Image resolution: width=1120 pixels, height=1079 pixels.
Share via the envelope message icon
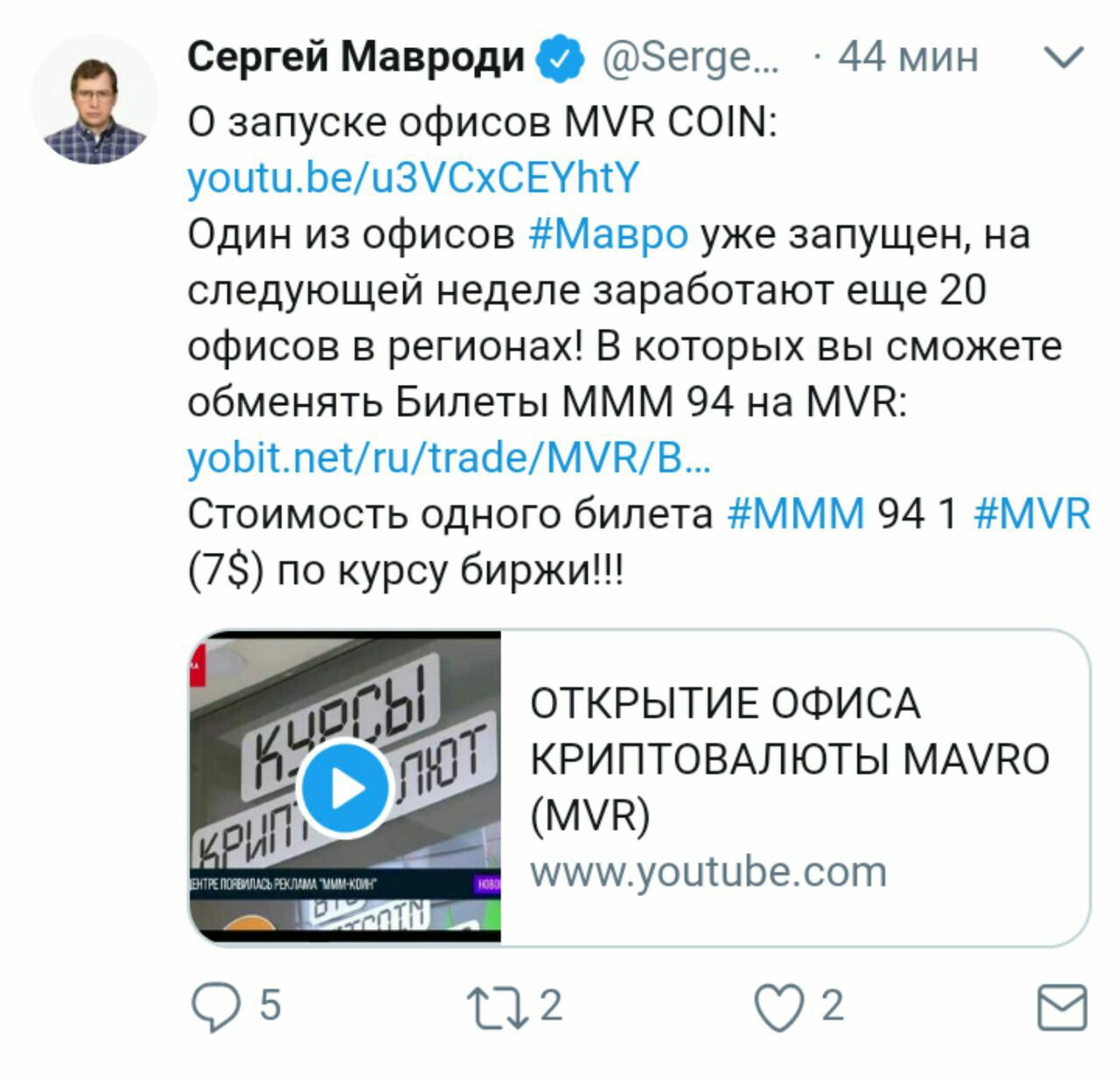point(1061,1007)
